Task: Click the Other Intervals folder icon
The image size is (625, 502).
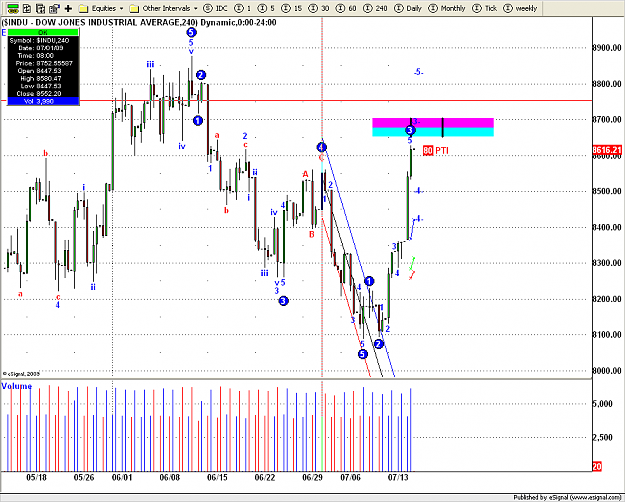Action: tap(134, 8)
